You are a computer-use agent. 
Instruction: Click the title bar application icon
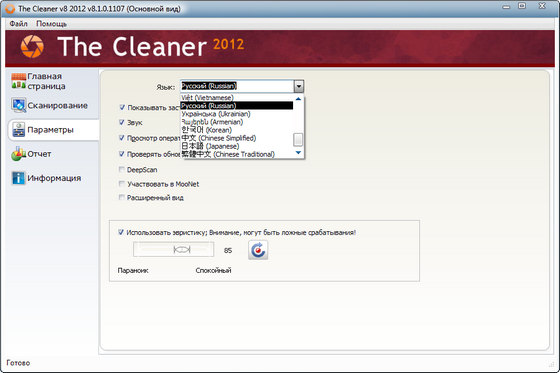tap(10, 8)
